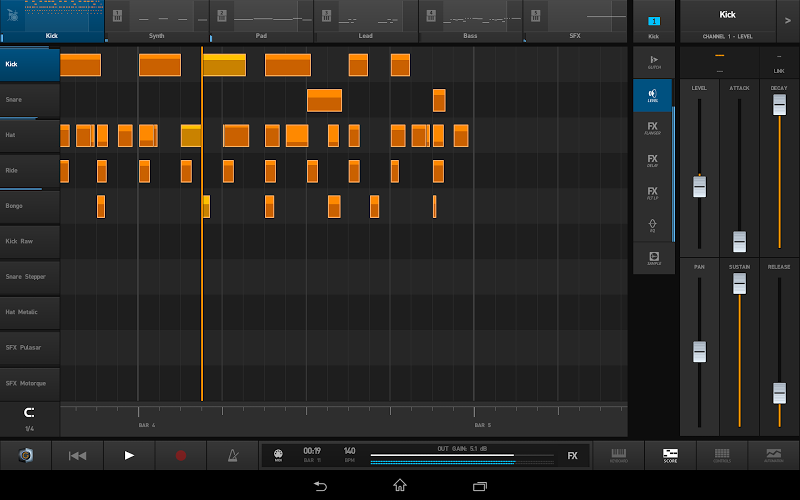Image resolution: width=800 pixels, height=500 pixels.
Task: Toggle the orange dash indicator beside LINK
Action: click(x=719, y=55)
